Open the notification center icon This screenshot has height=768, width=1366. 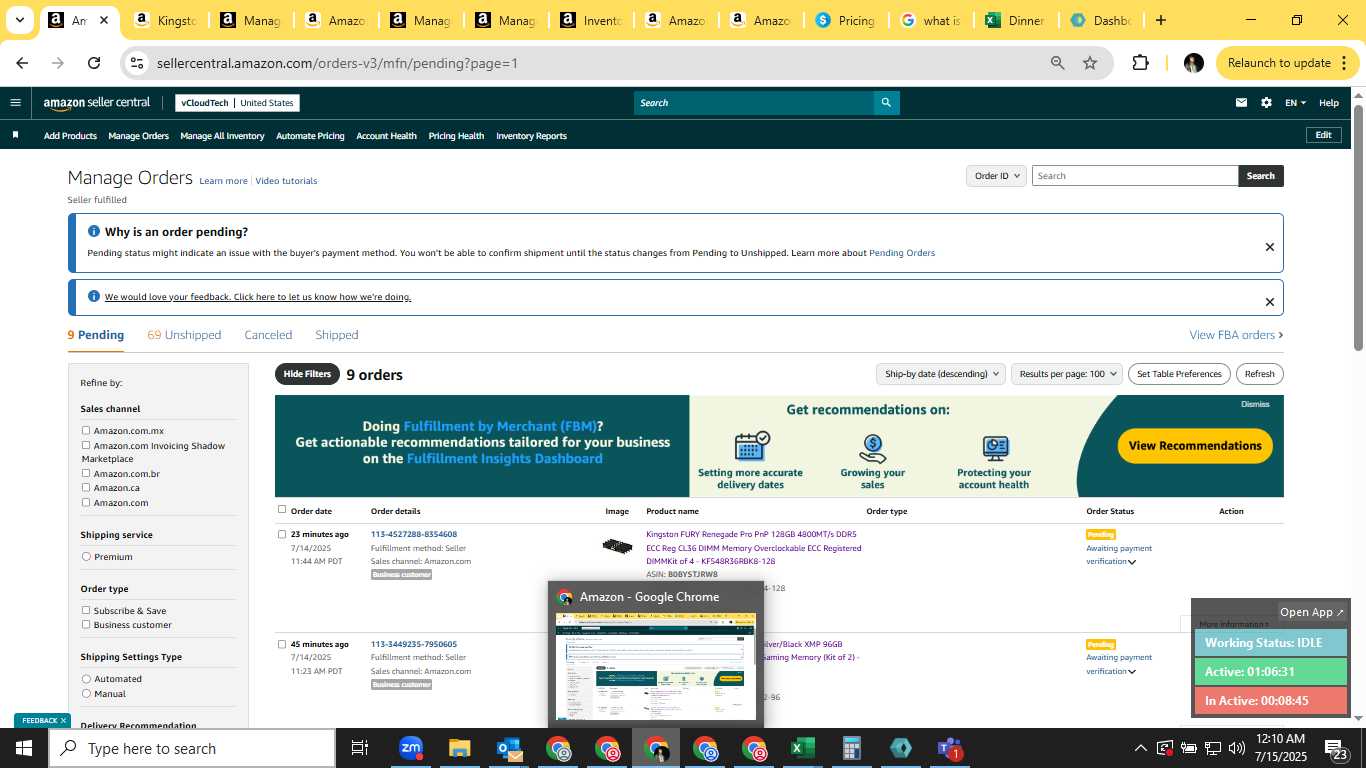coord(1335,748)
